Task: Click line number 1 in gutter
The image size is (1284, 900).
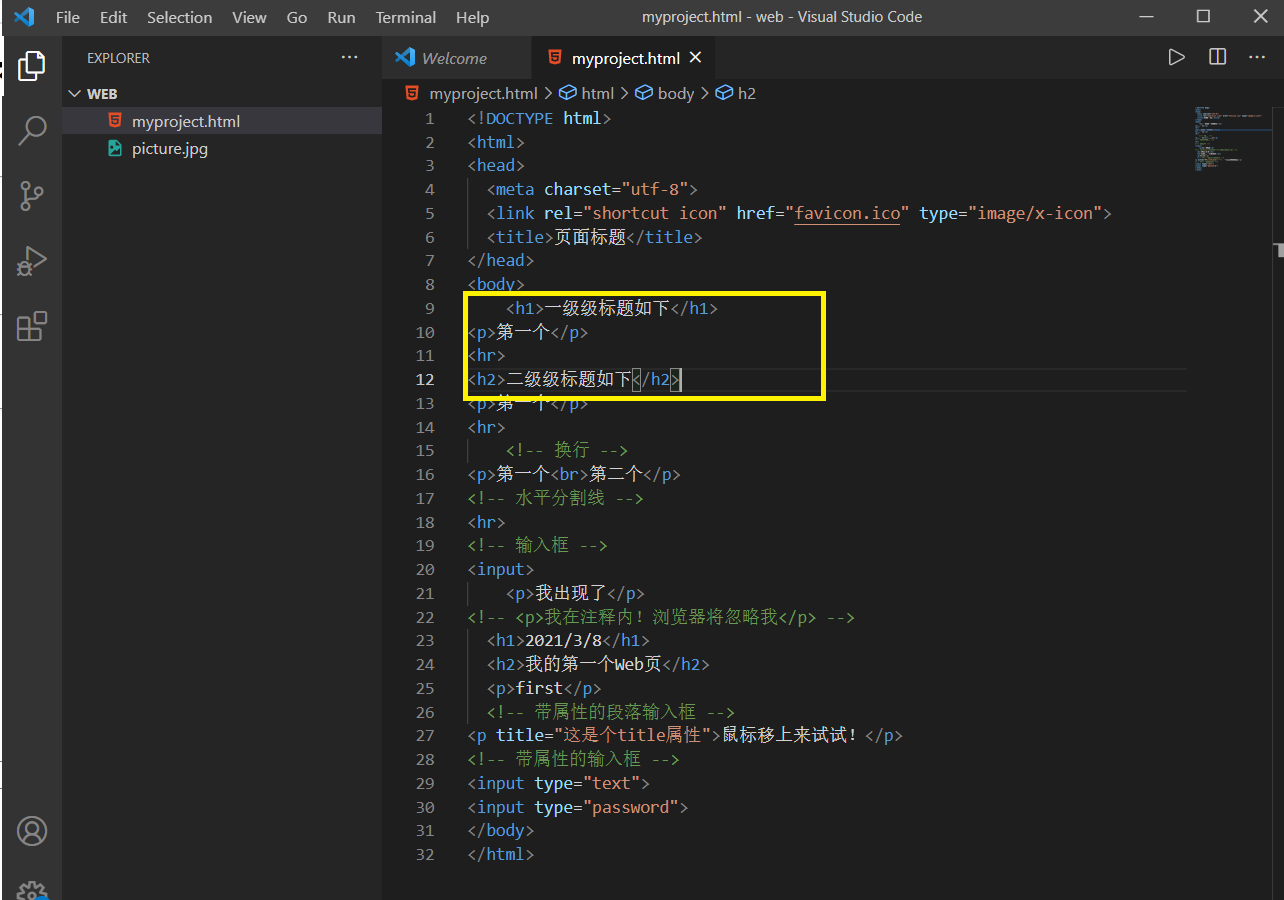Action: click(x=430, y=118)
